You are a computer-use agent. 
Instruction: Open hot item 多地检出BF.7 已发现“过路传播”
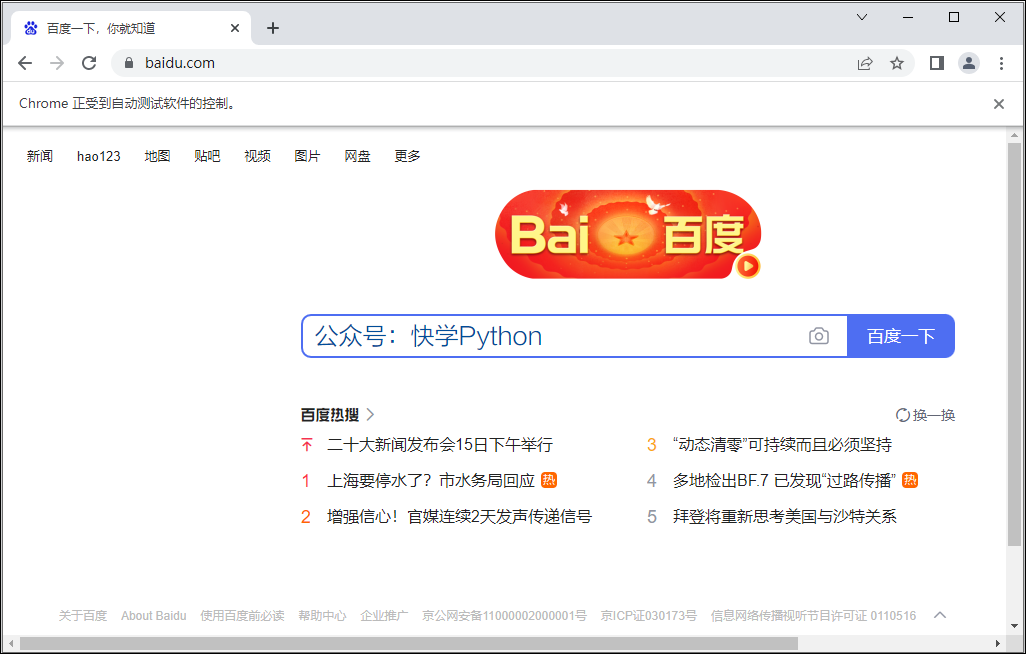[784, 481]
